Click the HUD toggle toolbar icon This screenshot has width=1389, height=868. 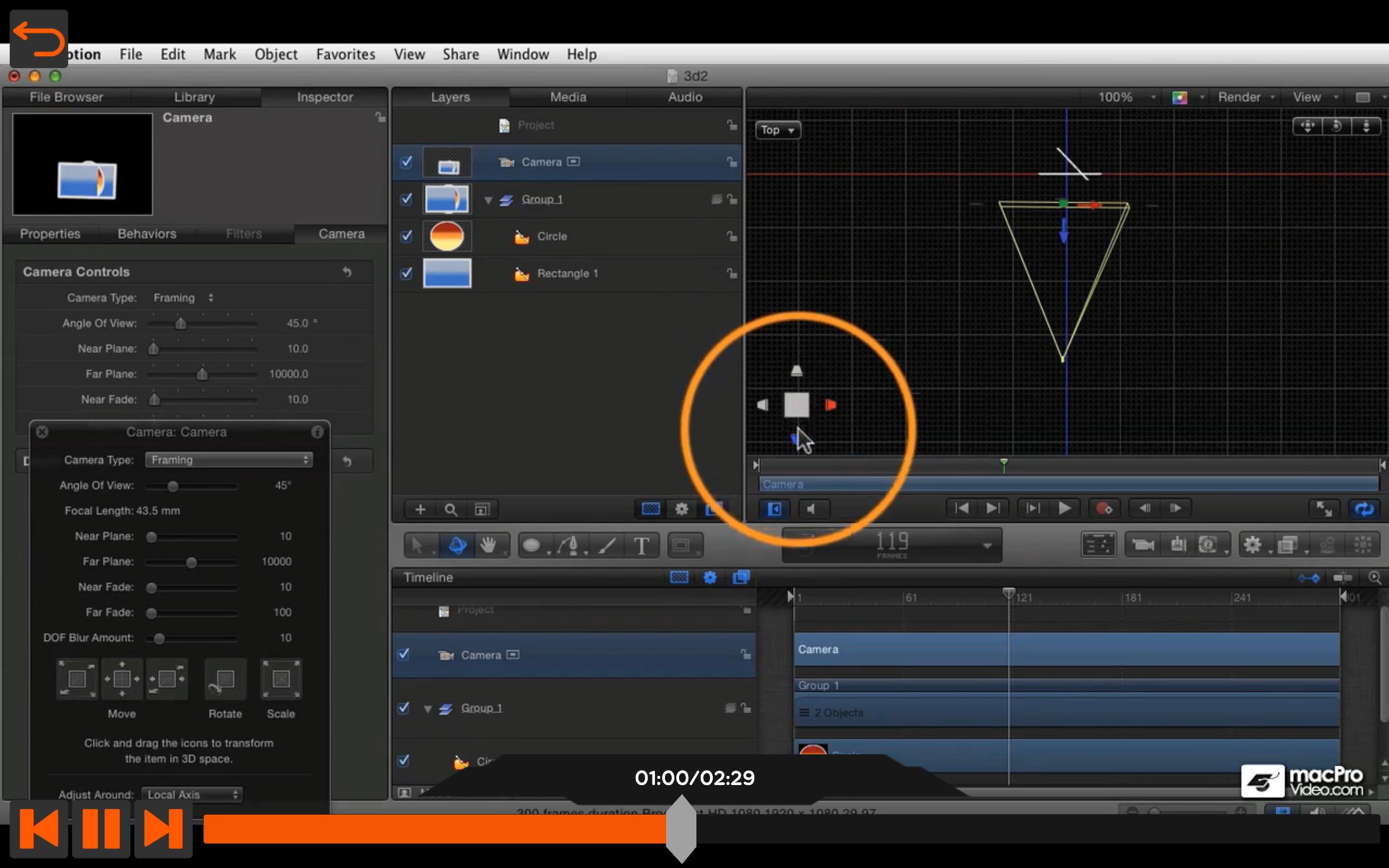[1098, 544]
